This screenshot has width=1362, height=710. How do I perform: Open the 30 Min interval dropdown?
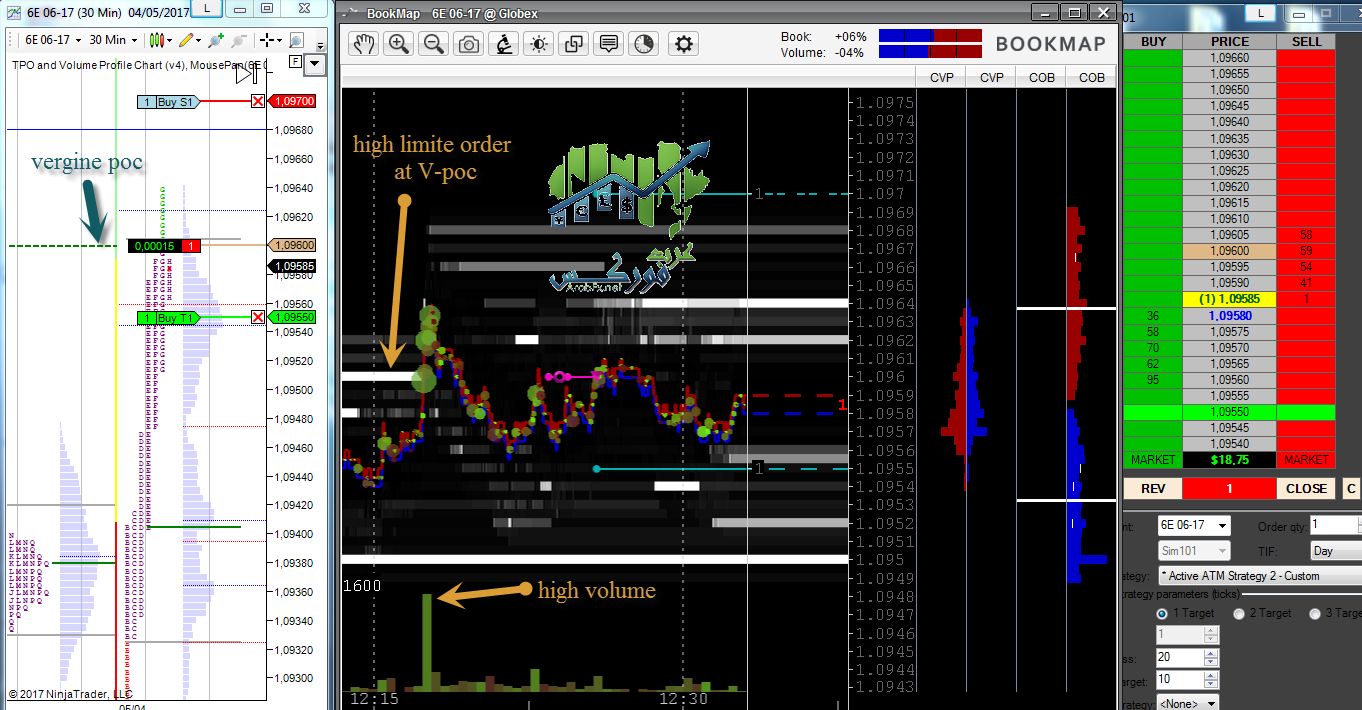click(x=113, y=40)
